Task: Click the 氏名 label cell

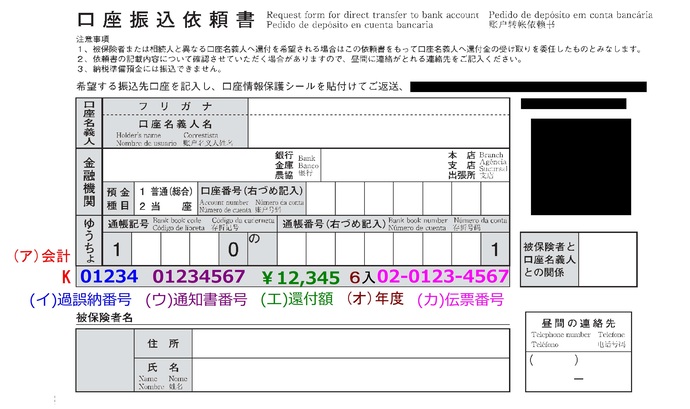Action: (x=163, y=375)
